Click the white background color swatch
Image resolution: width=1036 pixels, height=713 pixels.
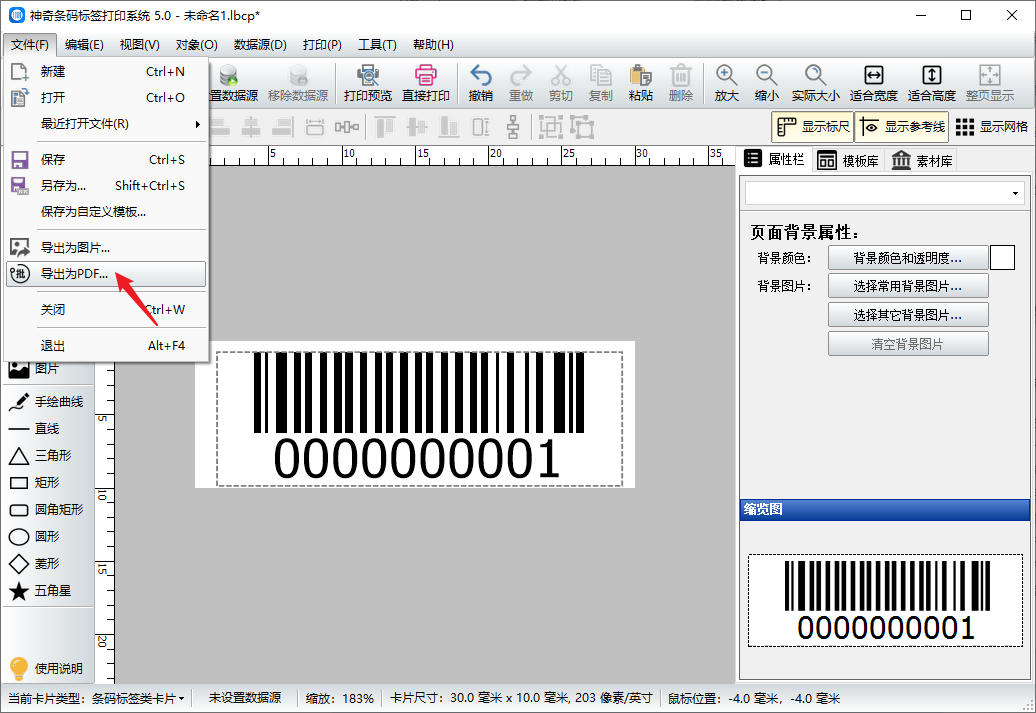coord(1002,258)
